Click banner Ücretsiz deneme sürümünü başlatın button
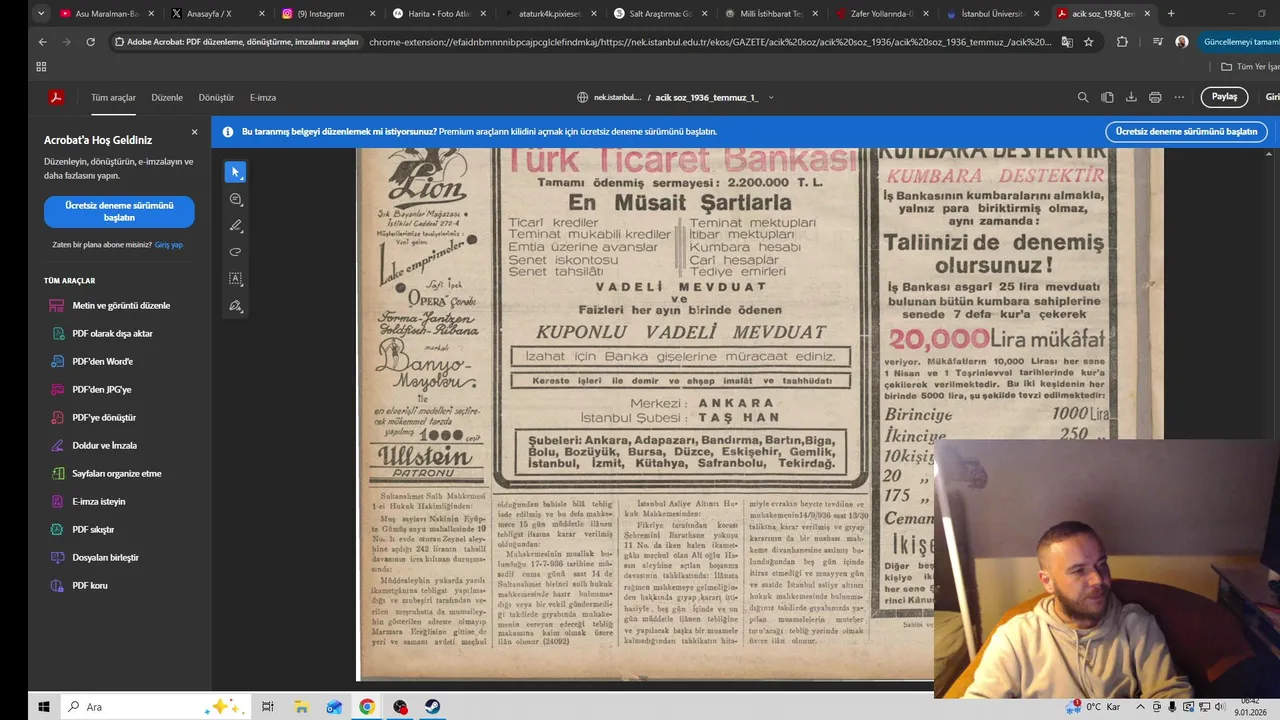The image size is (1280, 720). coord(1186,131)
